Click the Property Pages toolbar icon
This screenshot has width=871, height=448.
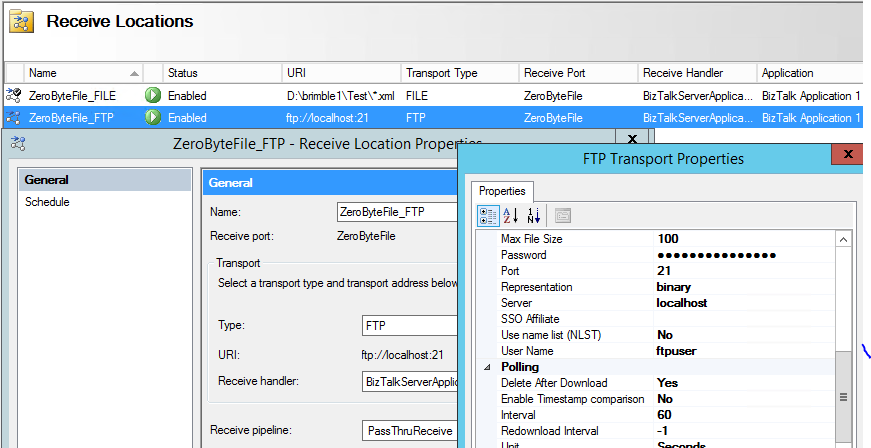563,215
